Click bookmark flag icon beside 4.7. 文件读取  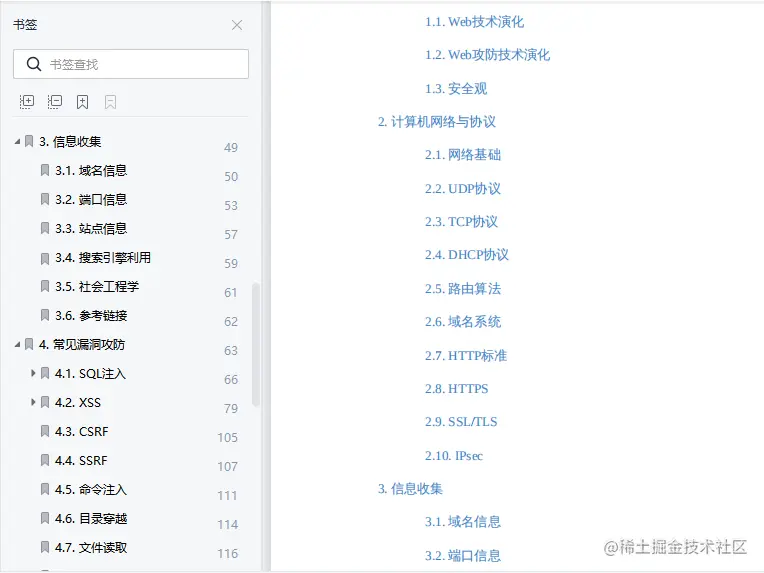point(45,547)
